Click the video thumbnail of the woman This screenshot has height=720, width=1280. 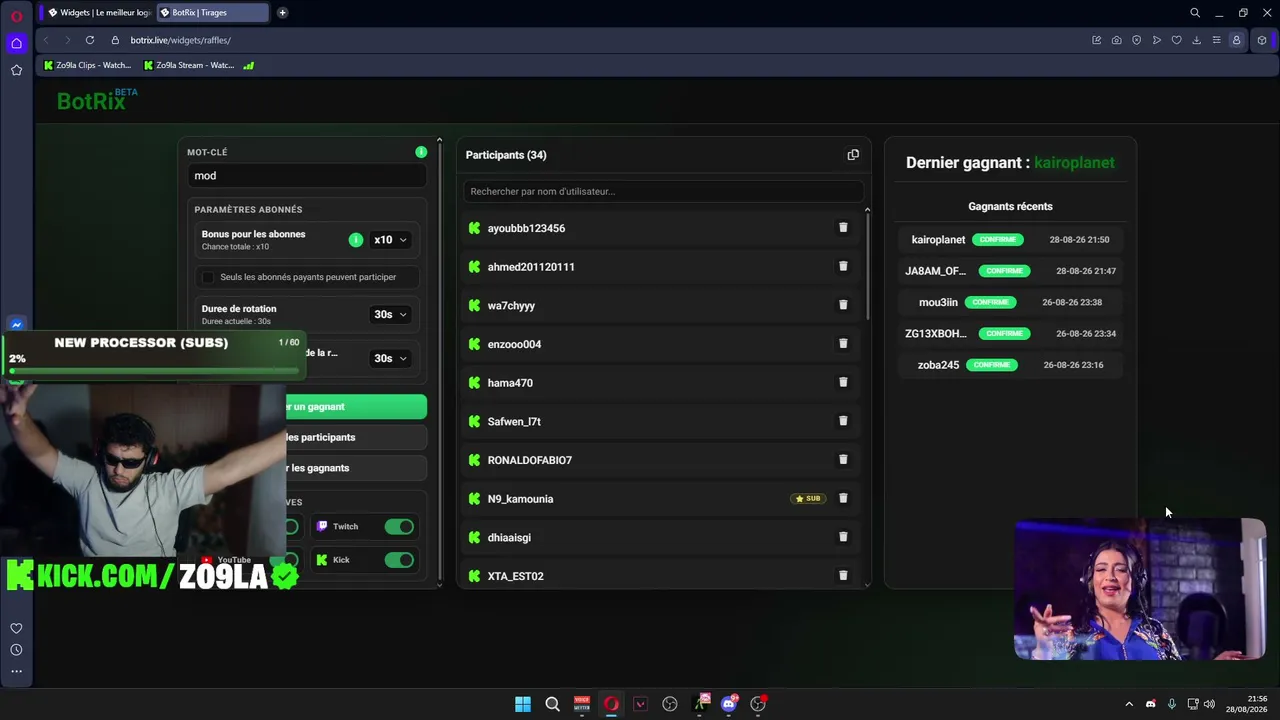point(1140,589)
